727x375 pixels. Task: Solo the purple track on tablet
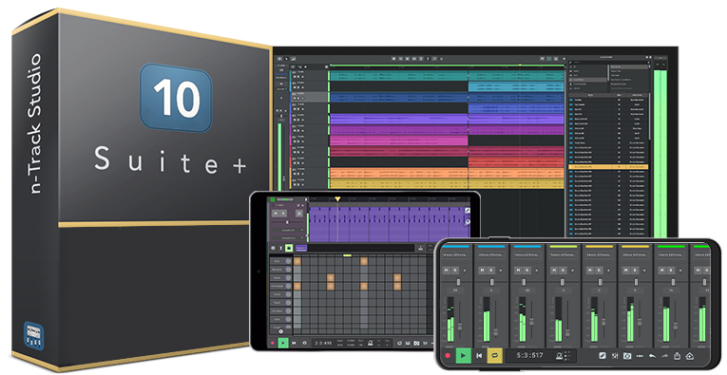pyautogui.click(x=283, y=213)
